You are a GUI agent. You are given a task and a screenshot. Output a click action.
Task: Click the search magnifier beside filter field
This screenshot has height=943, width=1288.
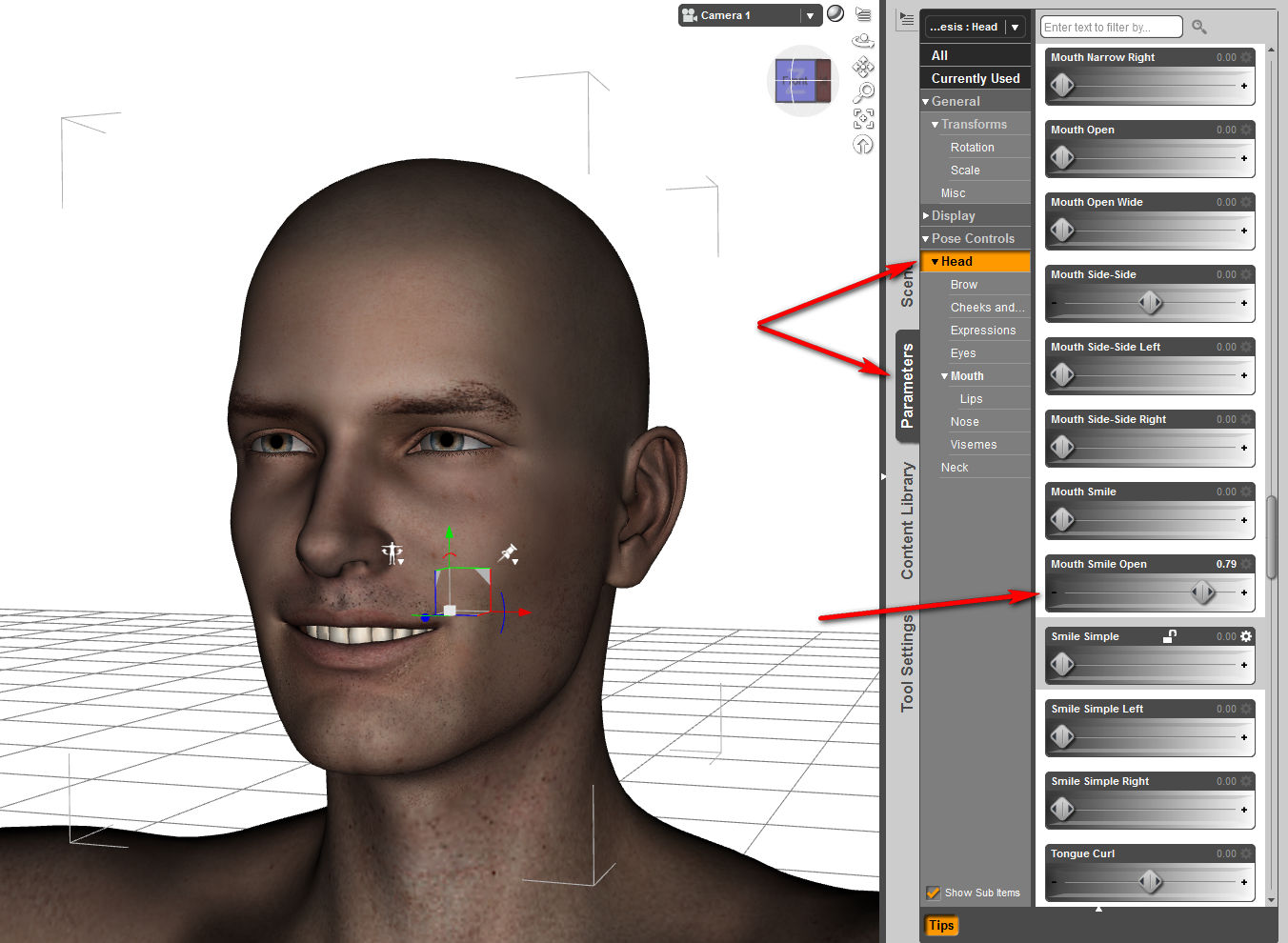(x=1199, y=27)
